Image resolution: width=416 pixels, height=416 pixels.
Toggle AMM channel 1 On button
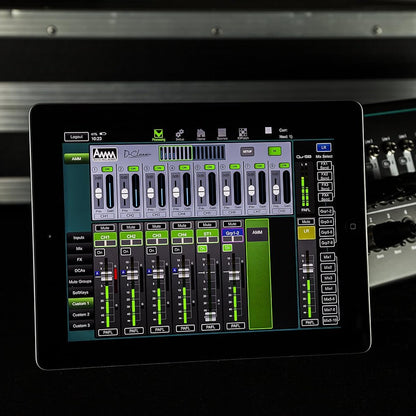coord(107,169)
